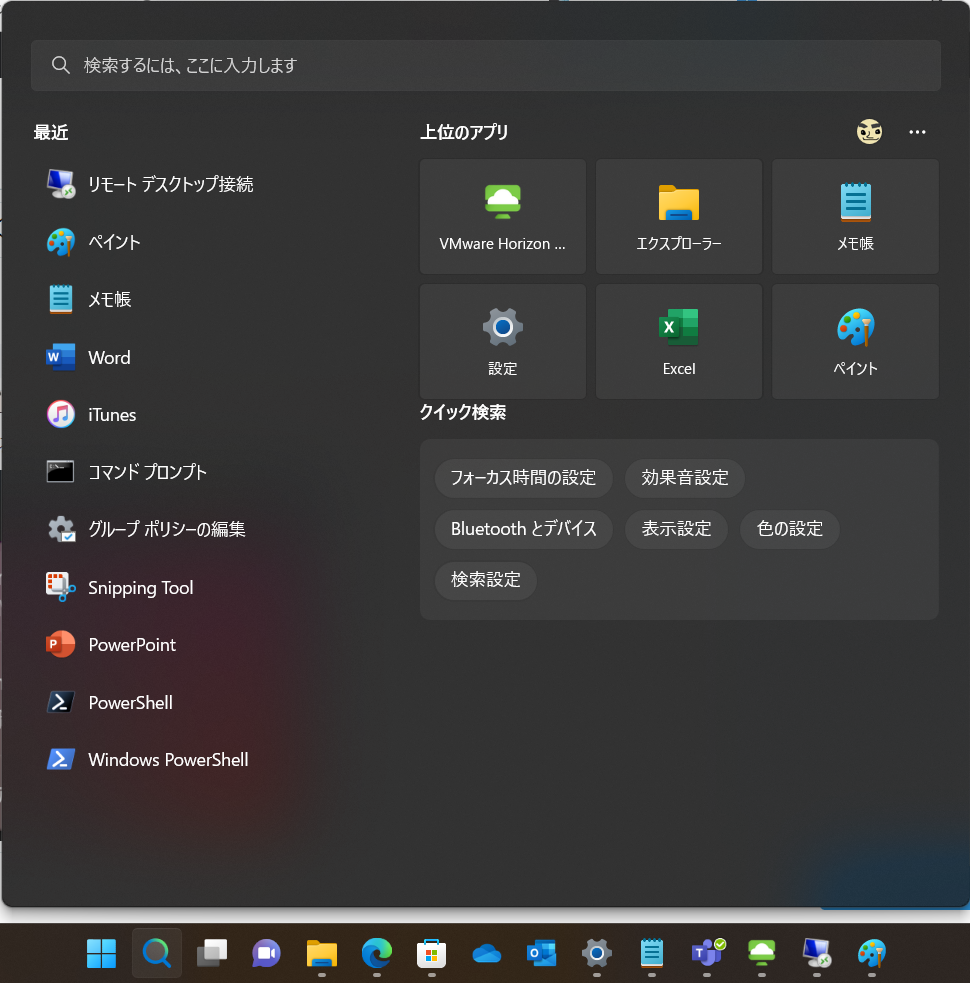
Task: Open the three-dots options menu
Action: tap(917, 132)
